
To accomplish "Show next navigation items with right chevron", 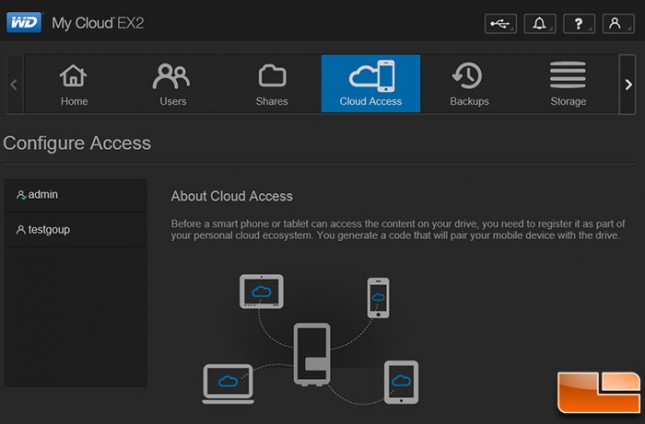I will coord(628,84).
